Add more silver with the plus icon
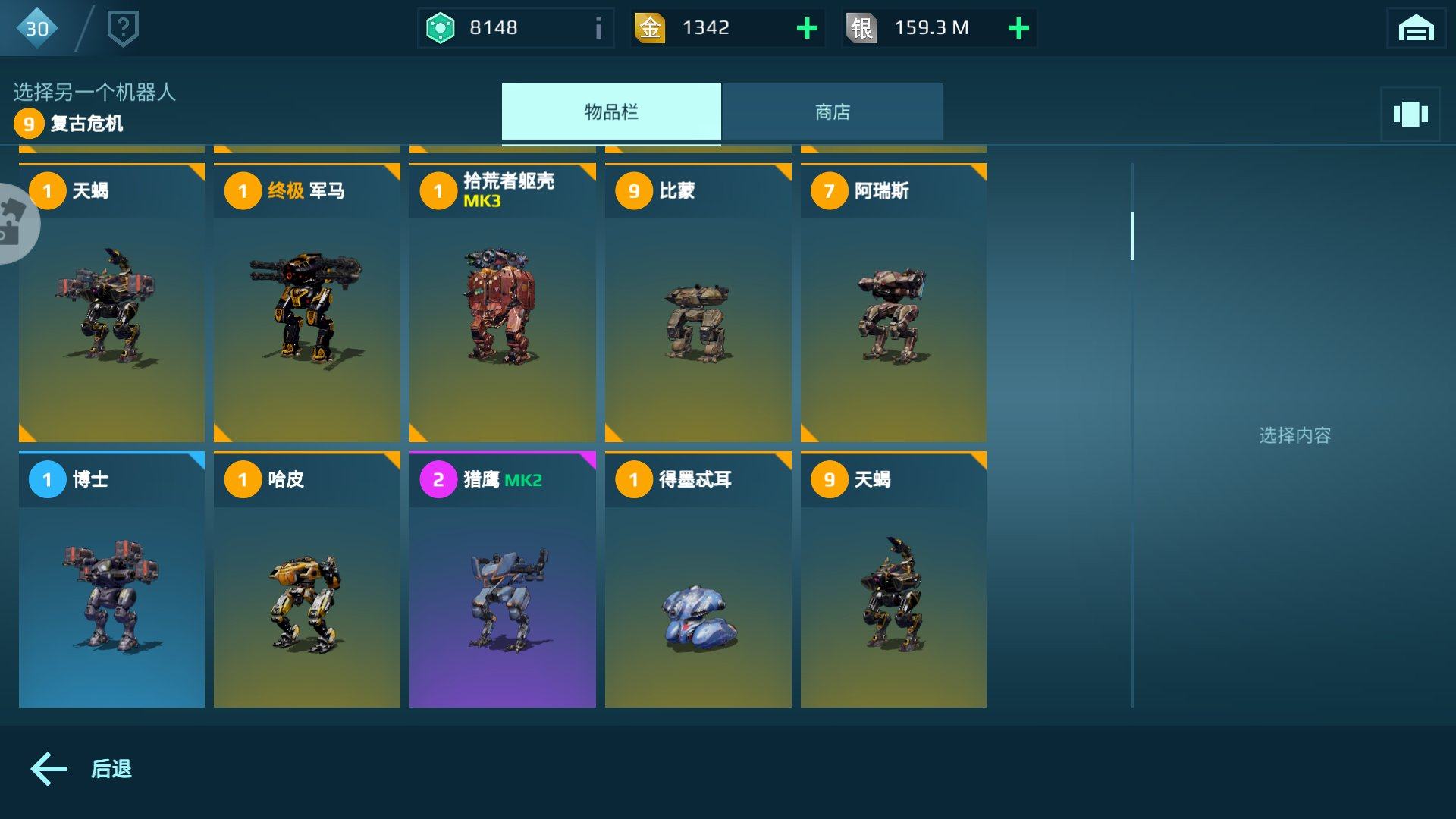Image resolution: width=1456 pixels, height=819 pixels. pyautogui.click(x=1018, y=28)
